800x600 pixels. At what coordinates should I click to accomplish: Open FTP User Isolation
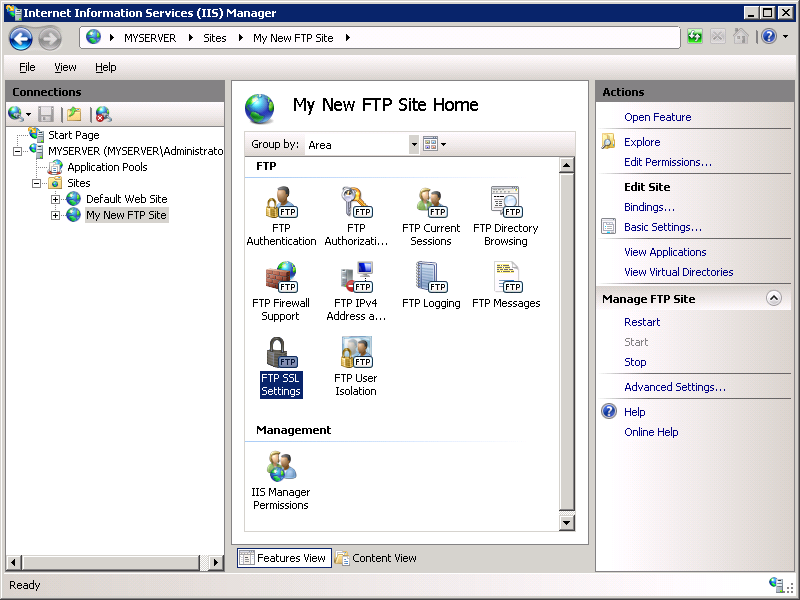tap(355, 364)
